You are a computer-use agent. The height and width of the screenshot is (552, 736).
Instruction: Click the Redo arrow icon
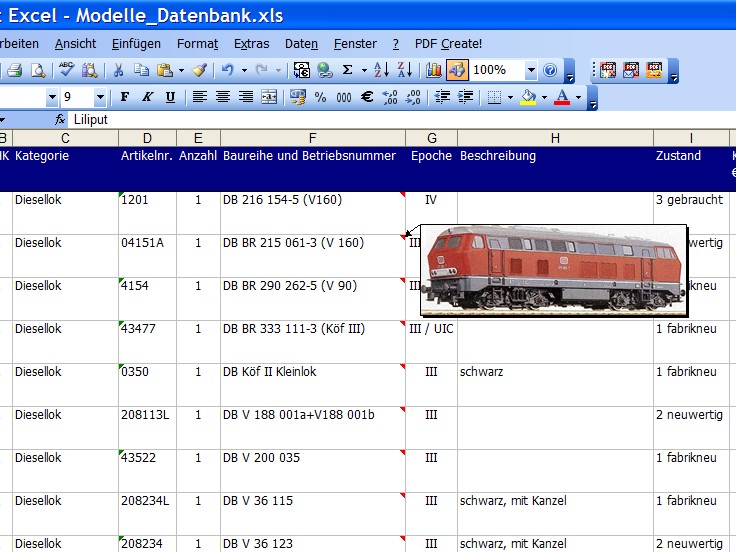[262, 70]
